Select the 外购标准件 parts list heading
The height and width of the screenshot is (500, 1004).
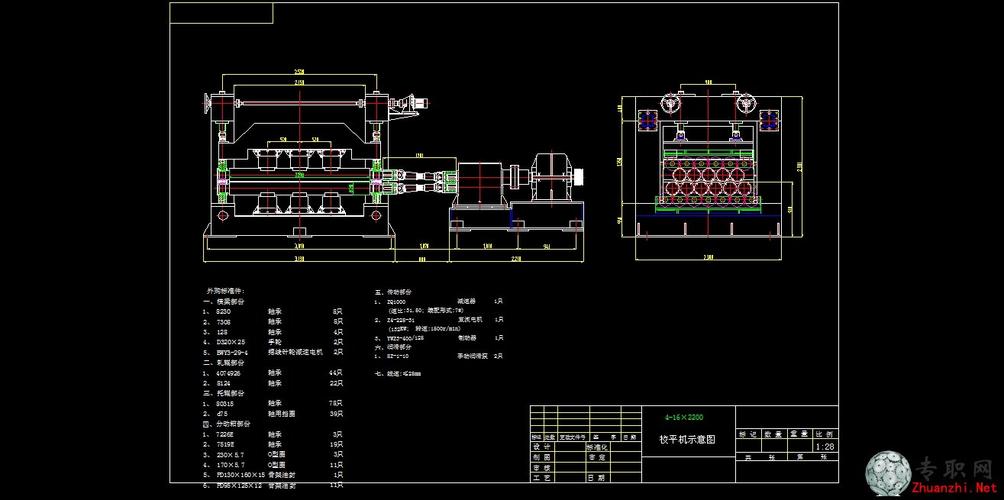(x=225, y=290)
